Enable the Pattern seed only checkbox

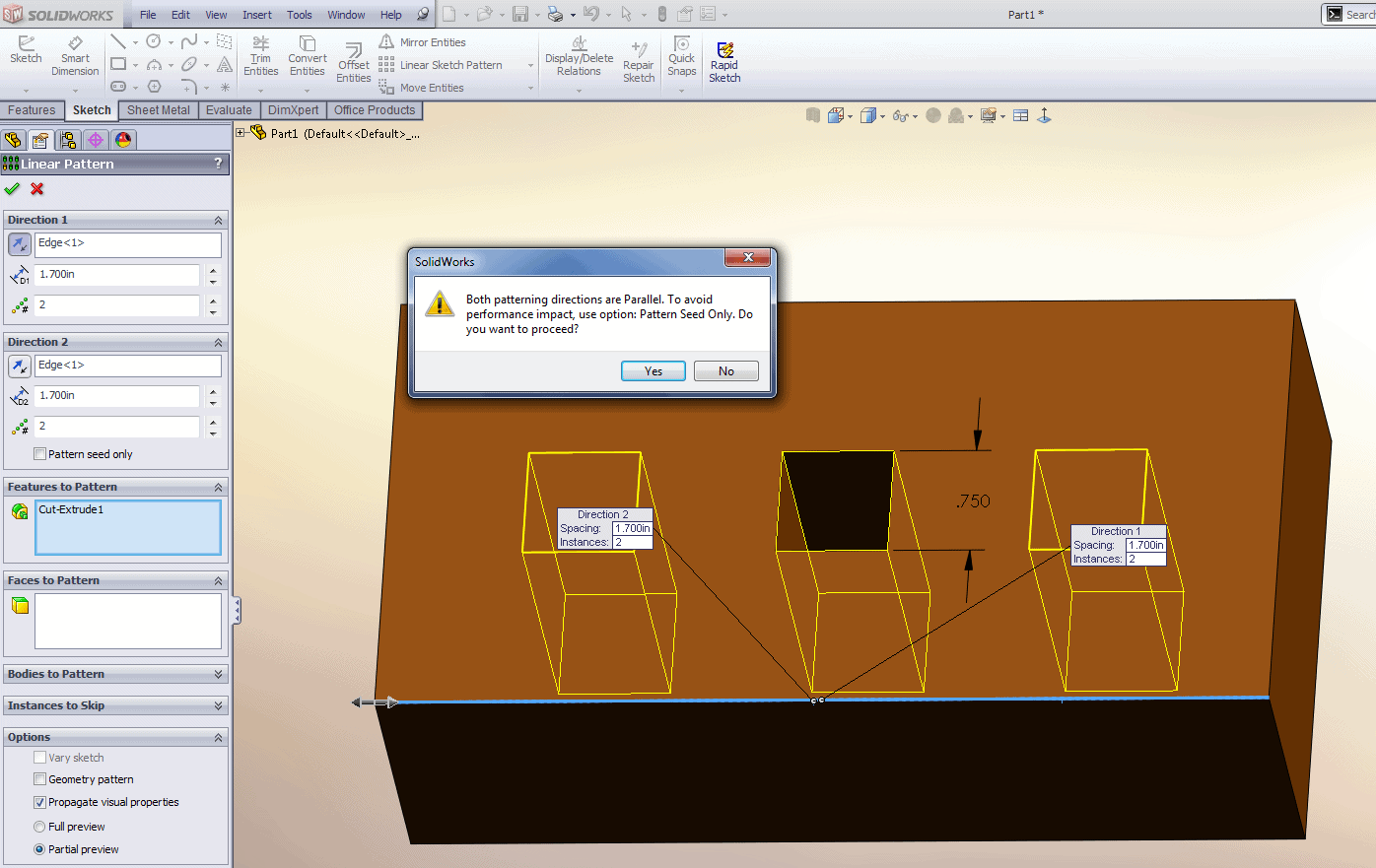pos(40,454)
